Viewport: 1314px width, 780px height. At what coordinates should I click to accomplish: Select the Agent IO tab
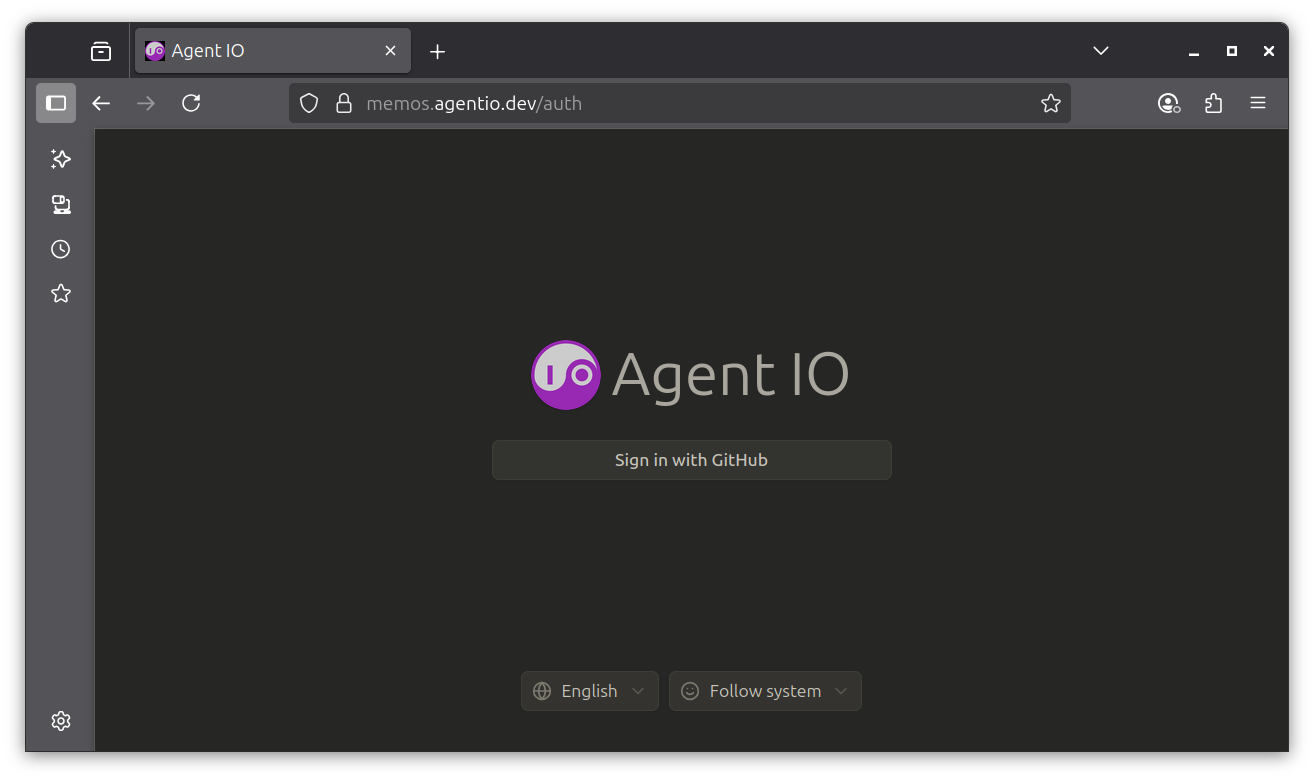272,51
